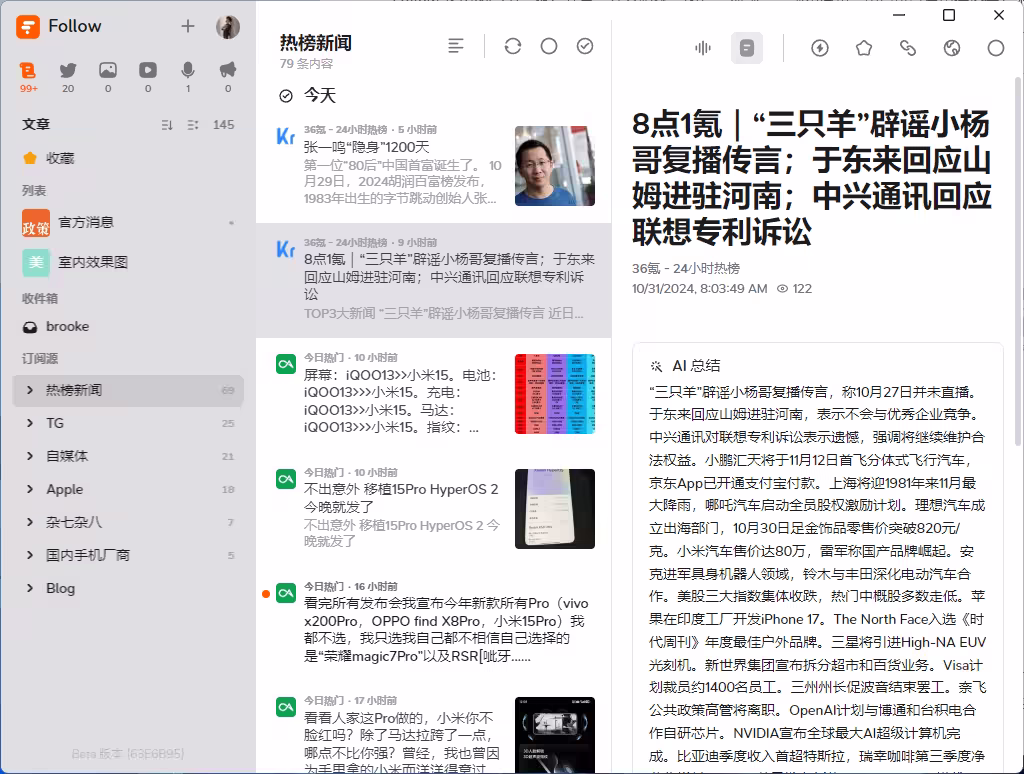Copy the article link with chain icon
Viewport: 1024px width, 774px height.
pyautogui.click(x=908, y=47)
